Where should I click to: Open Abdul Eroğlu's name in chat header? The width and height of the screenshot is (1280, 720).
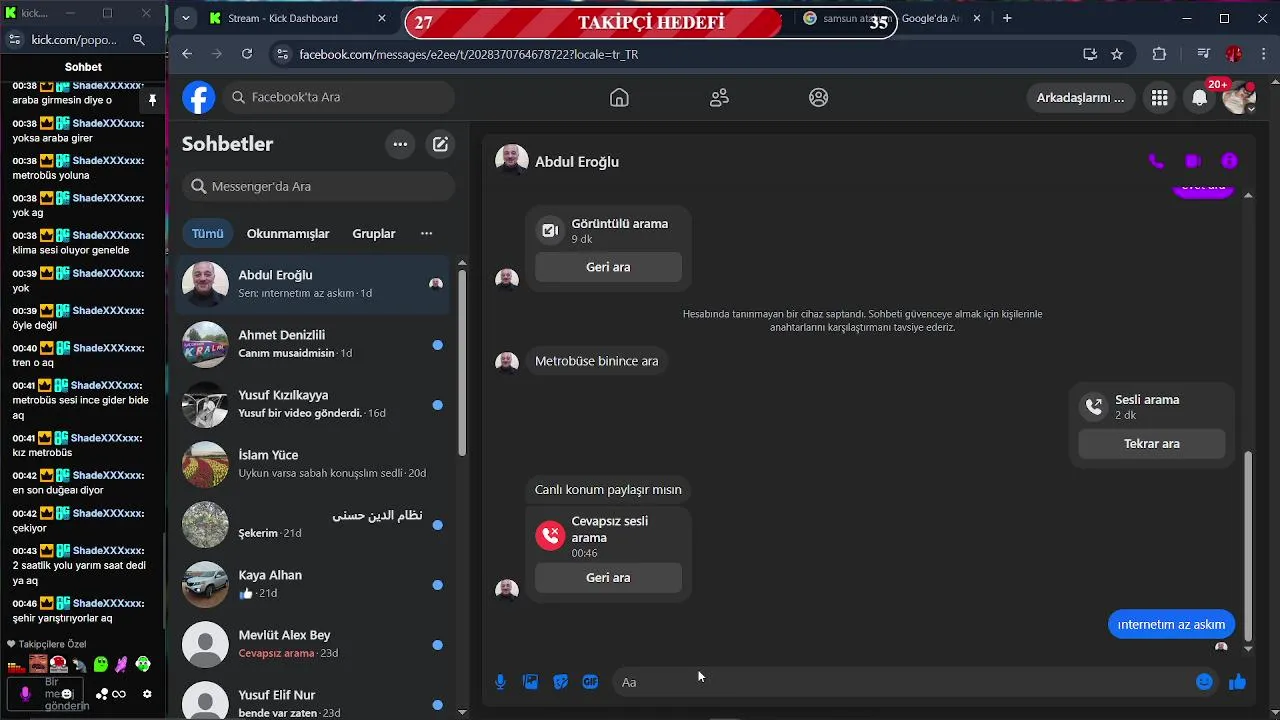click(577, 161)
